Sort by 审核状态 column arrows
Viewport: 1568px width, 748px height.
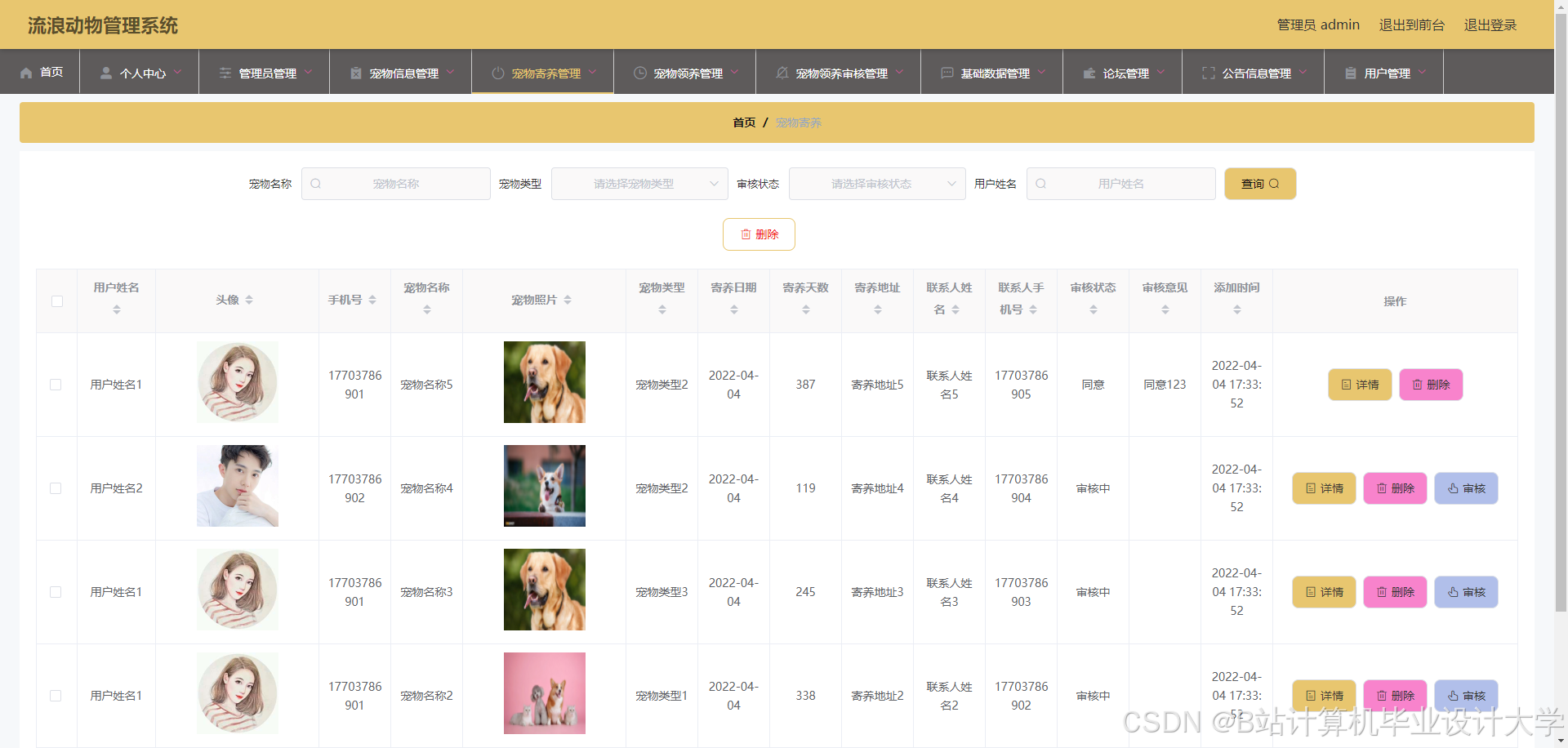[x=1094, y=309]
